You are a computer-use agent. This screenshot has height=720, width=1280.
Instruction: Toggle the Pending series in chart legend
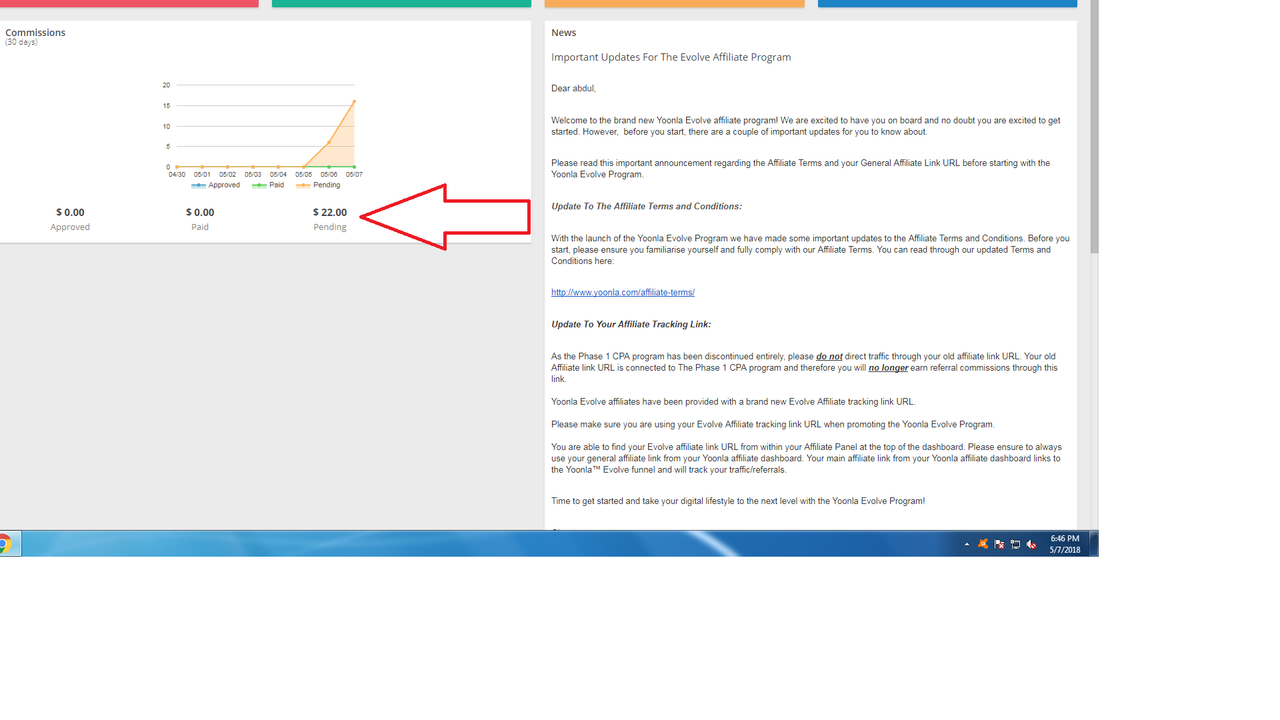tap(317, 185)
